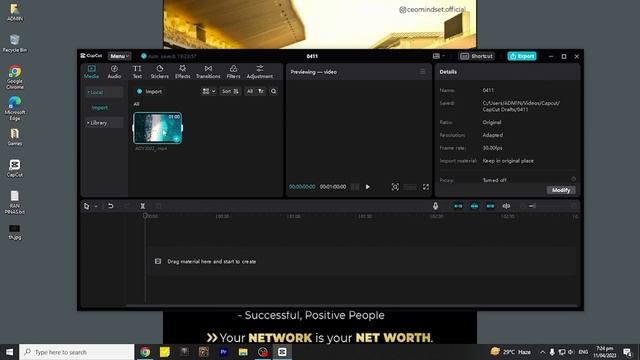Image resolution: width=640 pixels, height=360 pixels.
Task: Toggle preview axis in timeline
Action: [x=506, y=206]
